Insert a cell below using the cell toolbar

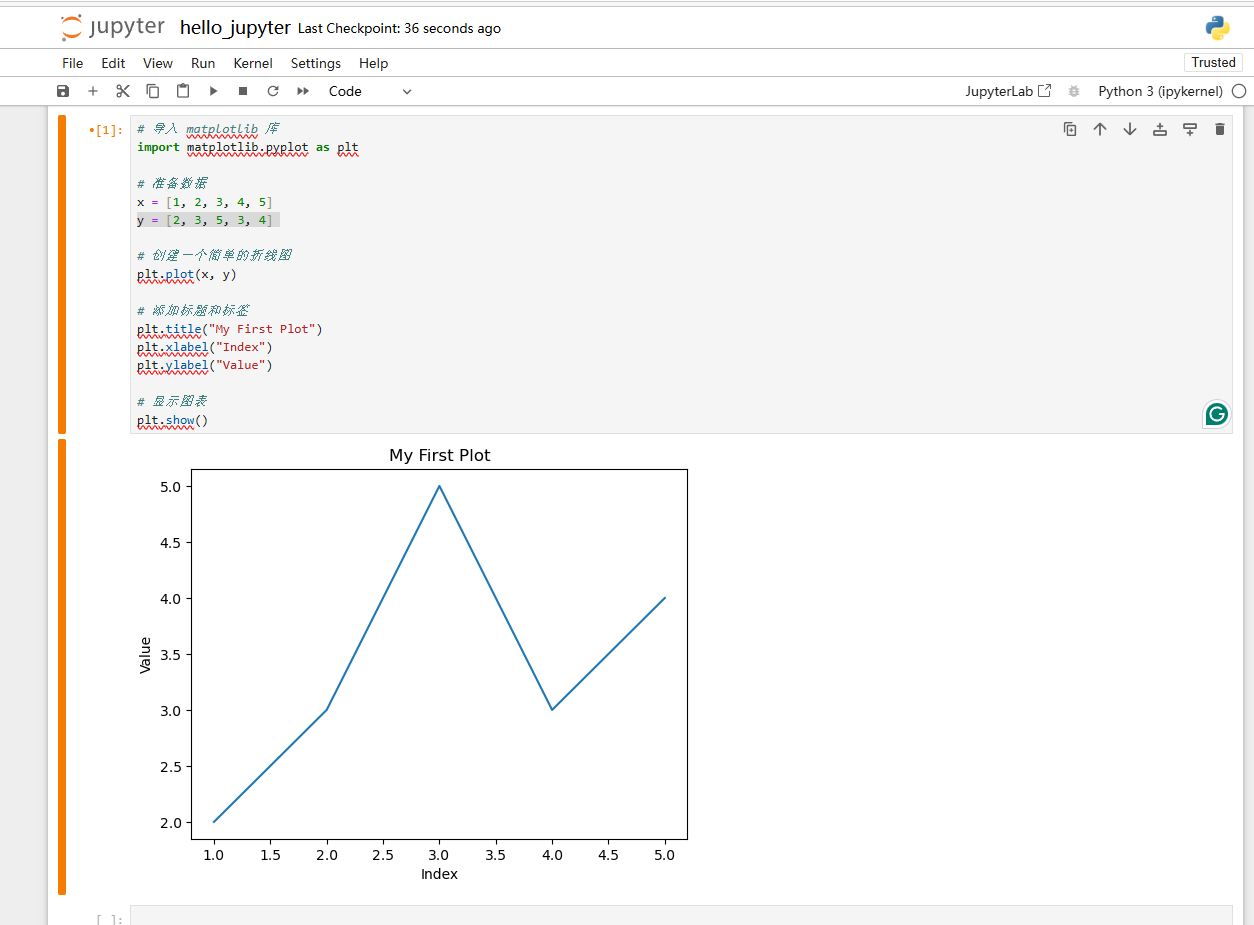click(1190, 129)
